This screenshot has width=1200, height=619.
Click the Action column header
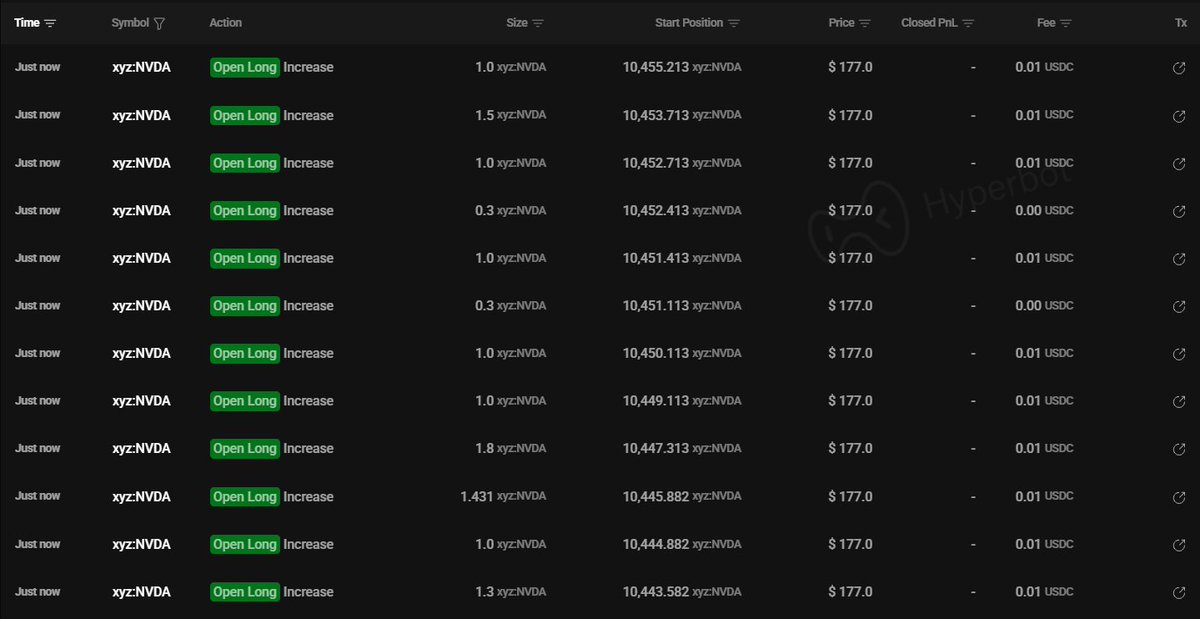(x=226, y=23)
